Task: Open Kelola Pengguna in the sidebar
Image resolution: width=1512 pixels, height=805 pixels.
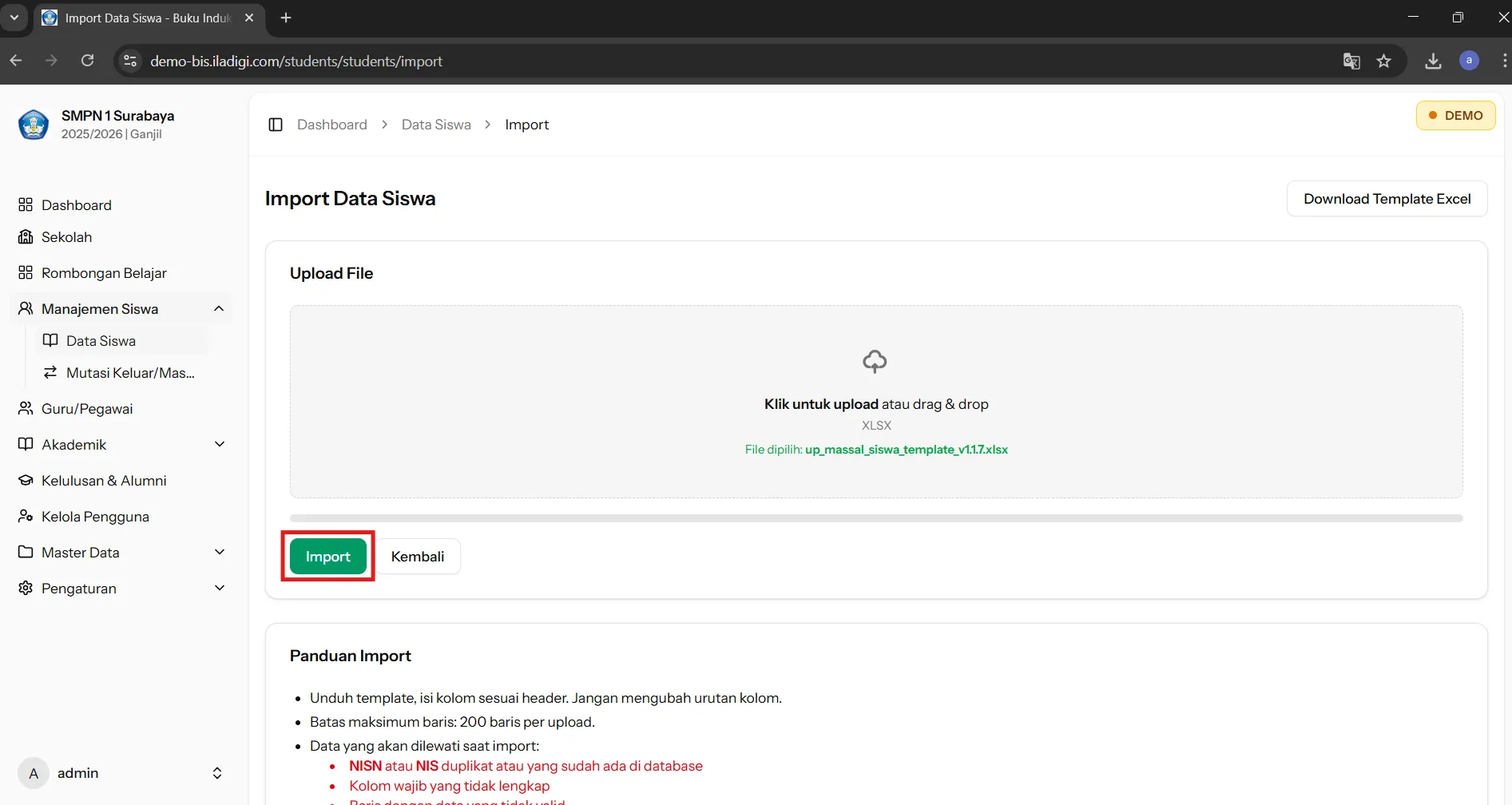Action: [121, 517]
